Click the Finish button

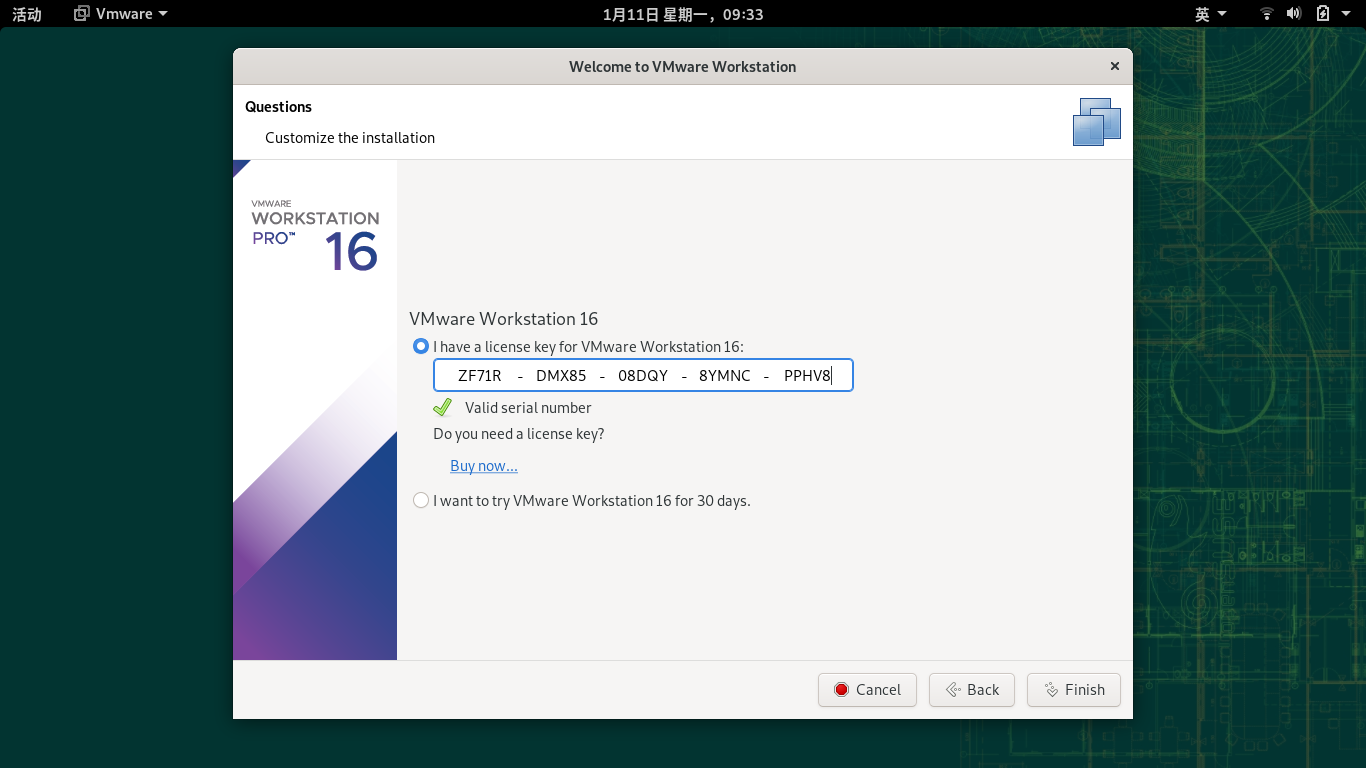tap(1074, 690)
